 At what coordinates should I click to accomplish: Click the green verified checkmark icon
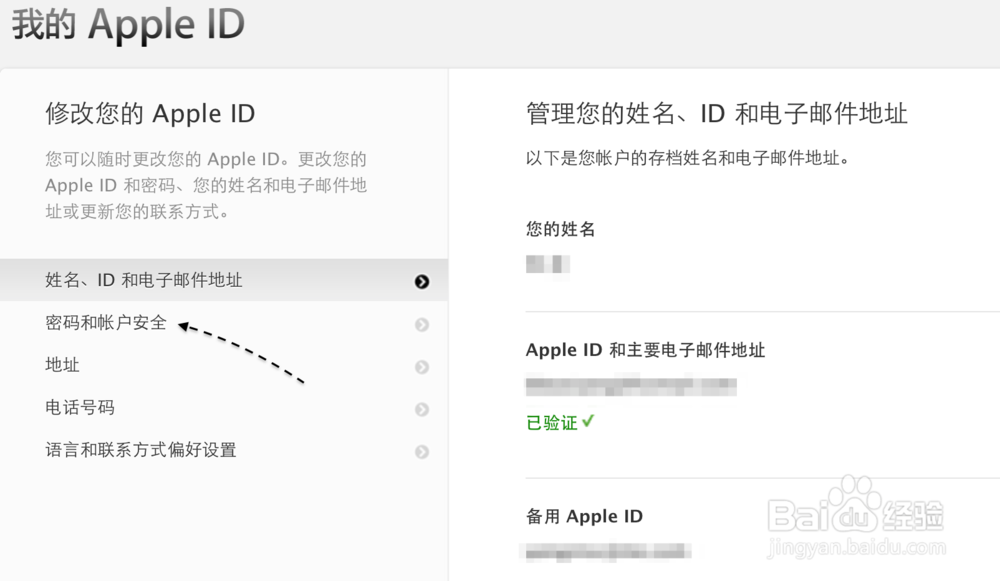(587, 422)
